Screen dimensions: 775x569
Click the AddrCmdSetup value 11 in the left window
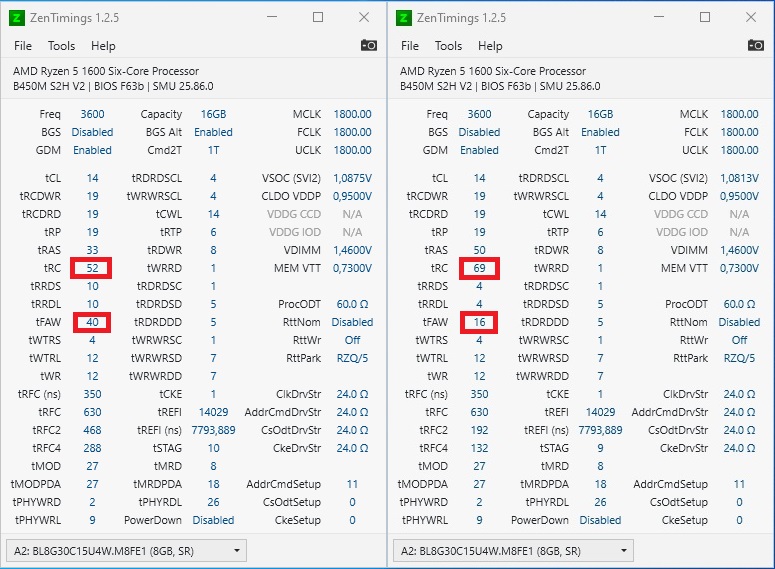352,484
